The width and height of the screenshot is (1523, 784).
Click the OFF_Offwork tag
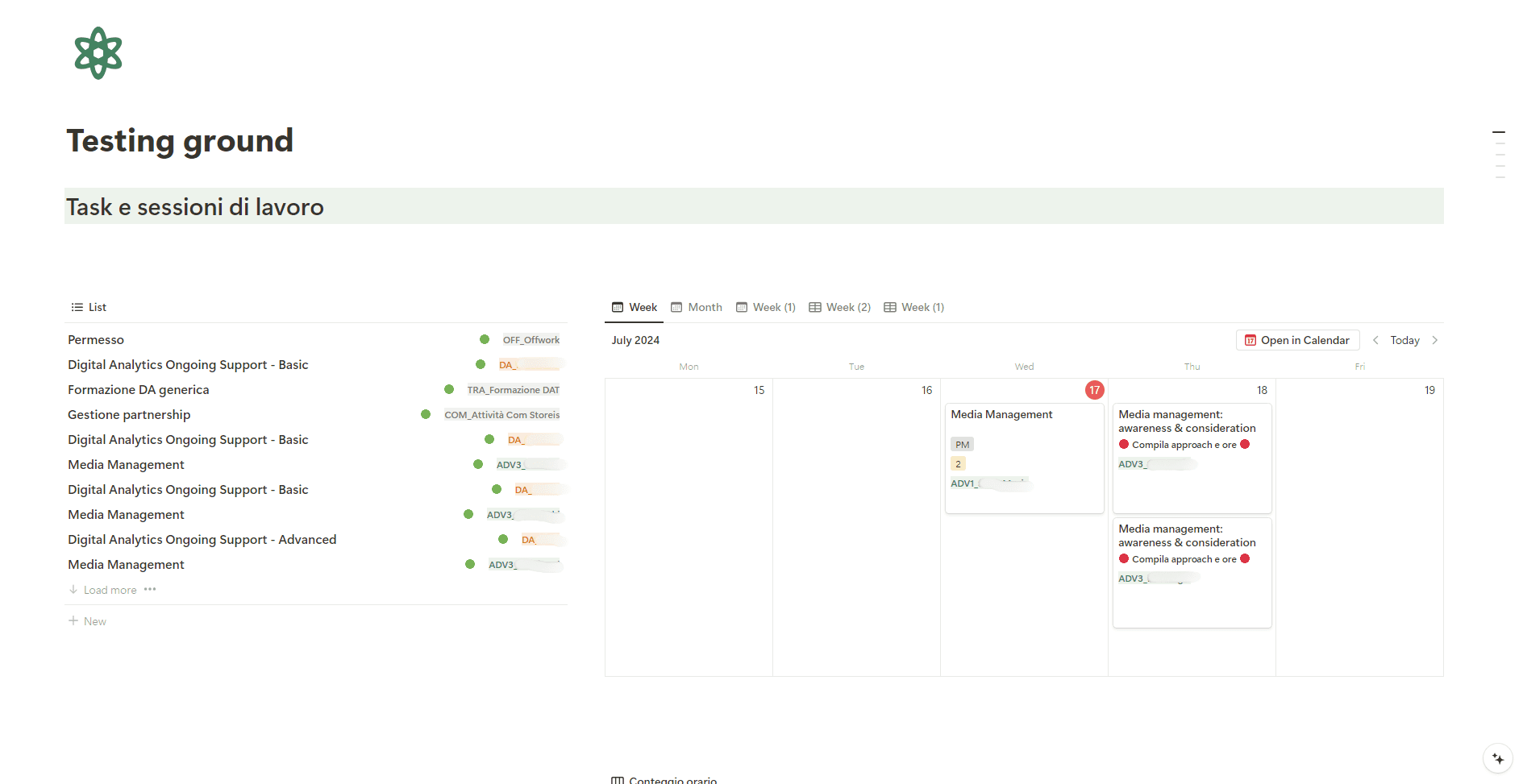(x=531, y=339)
